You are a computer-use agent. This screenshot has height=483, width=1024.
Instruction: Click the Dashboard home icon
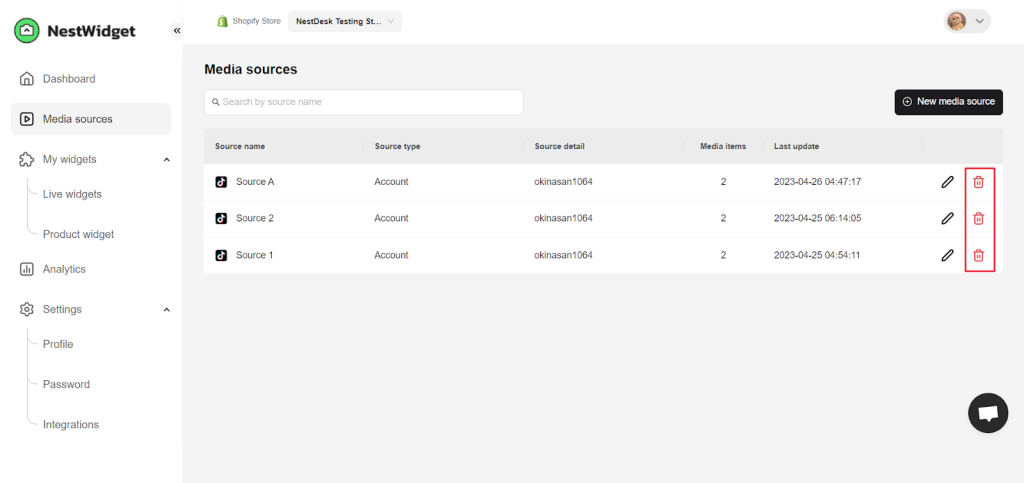tap(27, 79)
